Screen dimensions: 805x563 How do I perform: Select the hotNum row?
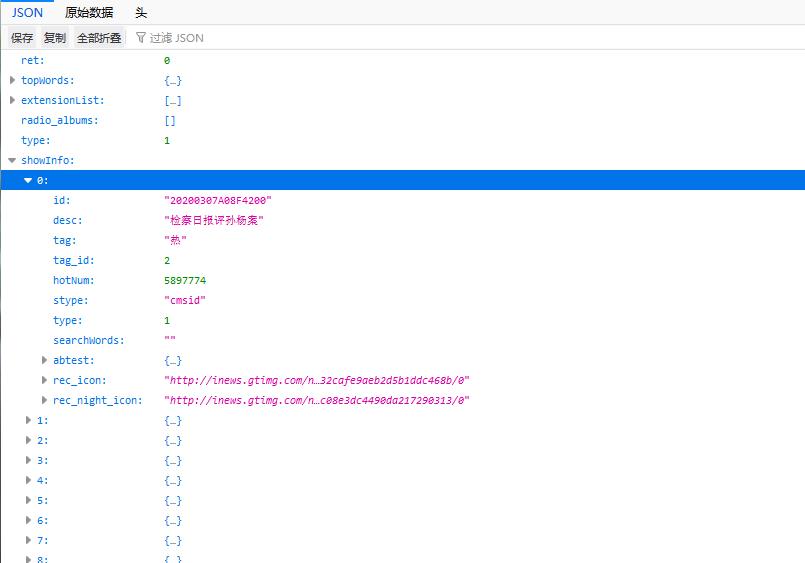(x=74, y=280)
